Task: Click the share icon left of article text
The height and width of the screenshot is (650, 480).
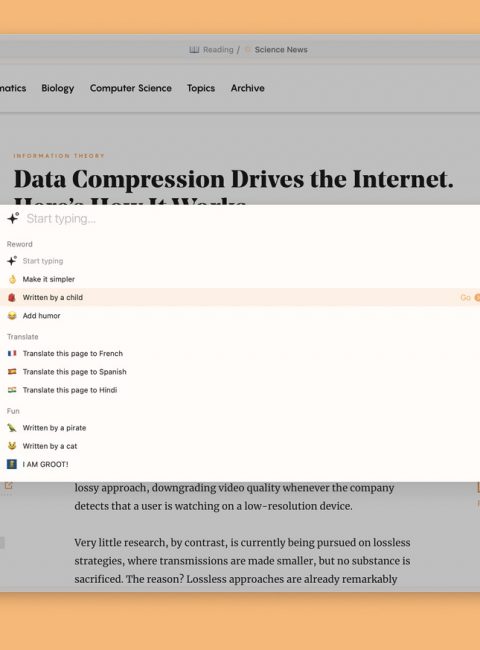Action: click(8, 485)
